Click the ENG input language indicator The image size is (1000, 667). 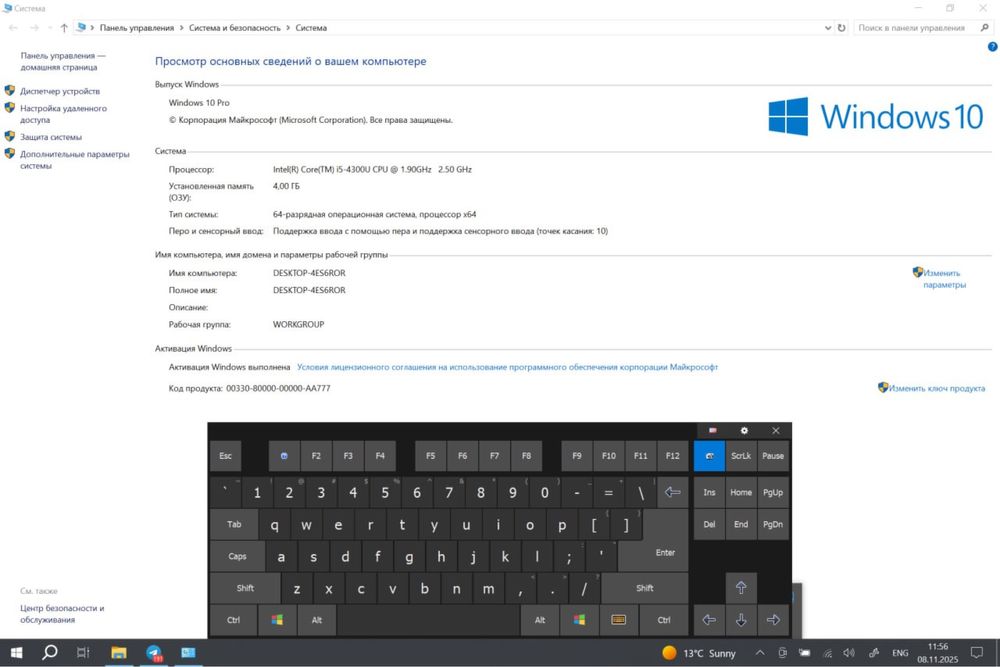click(x=900, y=653)
